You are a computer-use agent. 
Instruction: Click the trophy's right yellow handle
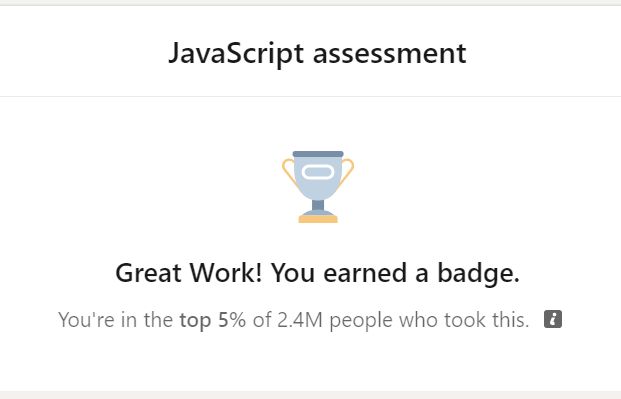346,172
